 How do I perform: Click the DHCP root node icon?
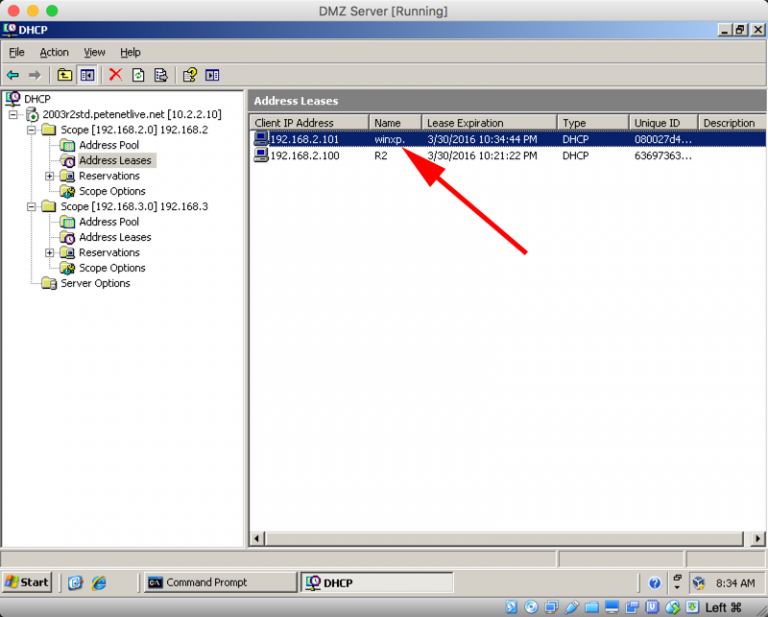coord(13,98)
